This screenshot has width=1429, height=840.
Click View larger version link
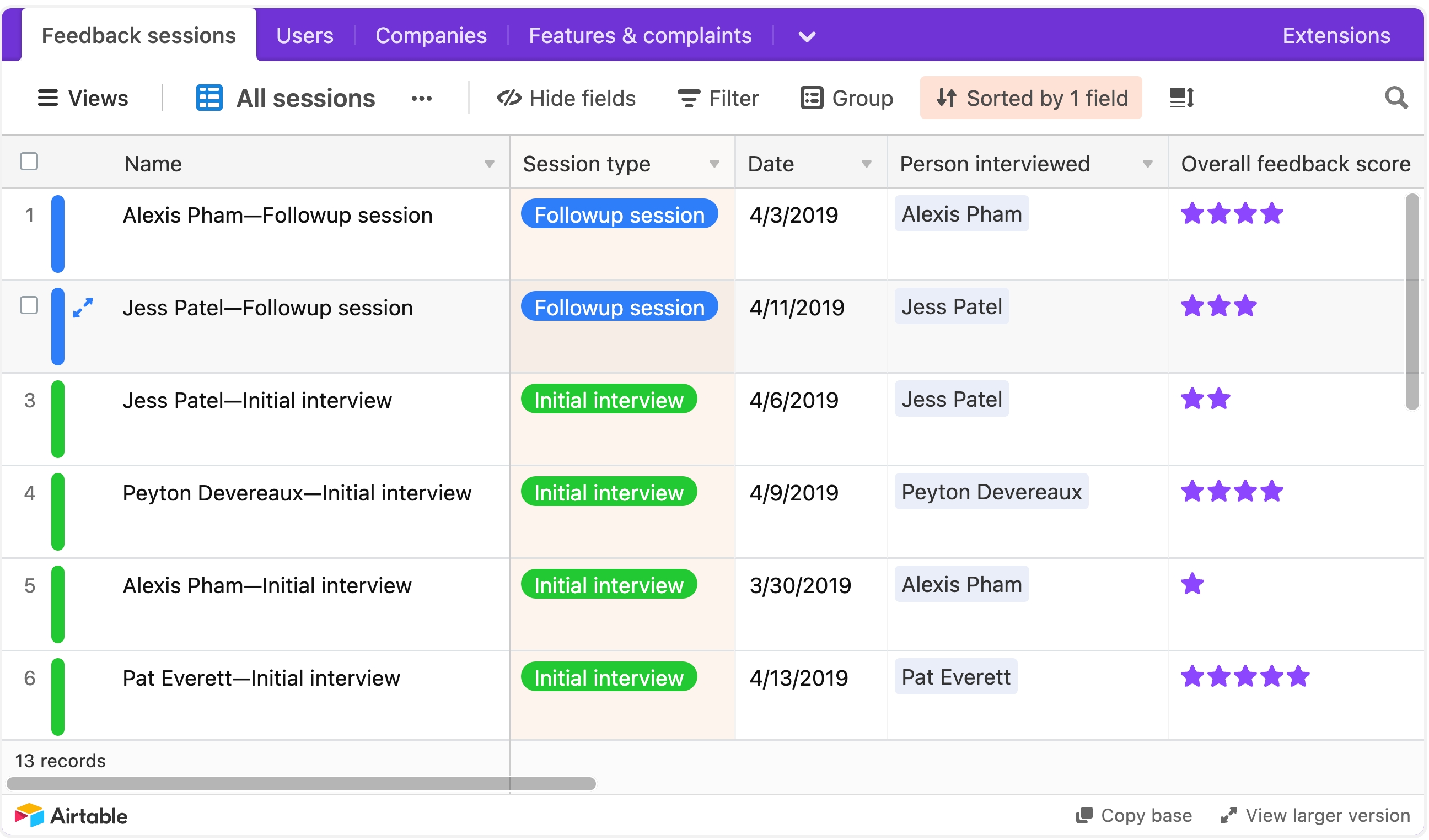[x=1316, y=816]
